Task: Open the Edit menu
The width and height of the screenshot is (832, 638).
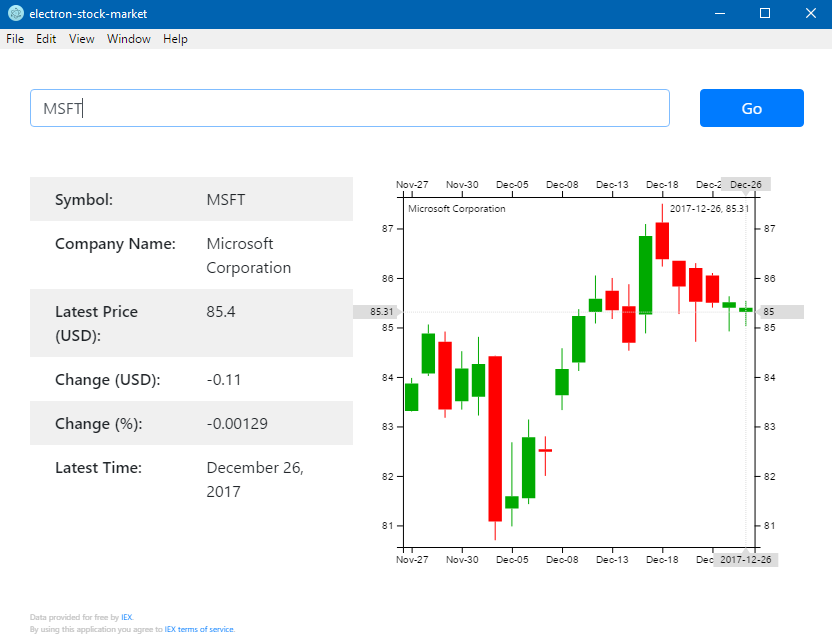Action: click(x=46, y=39)
